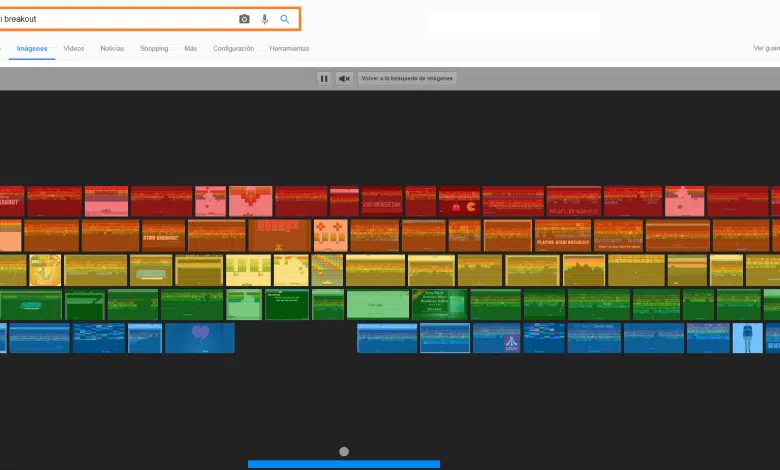The image size is (780, 470).
Task: Click the blue Breakout paddle
Action: click(344, 464)
